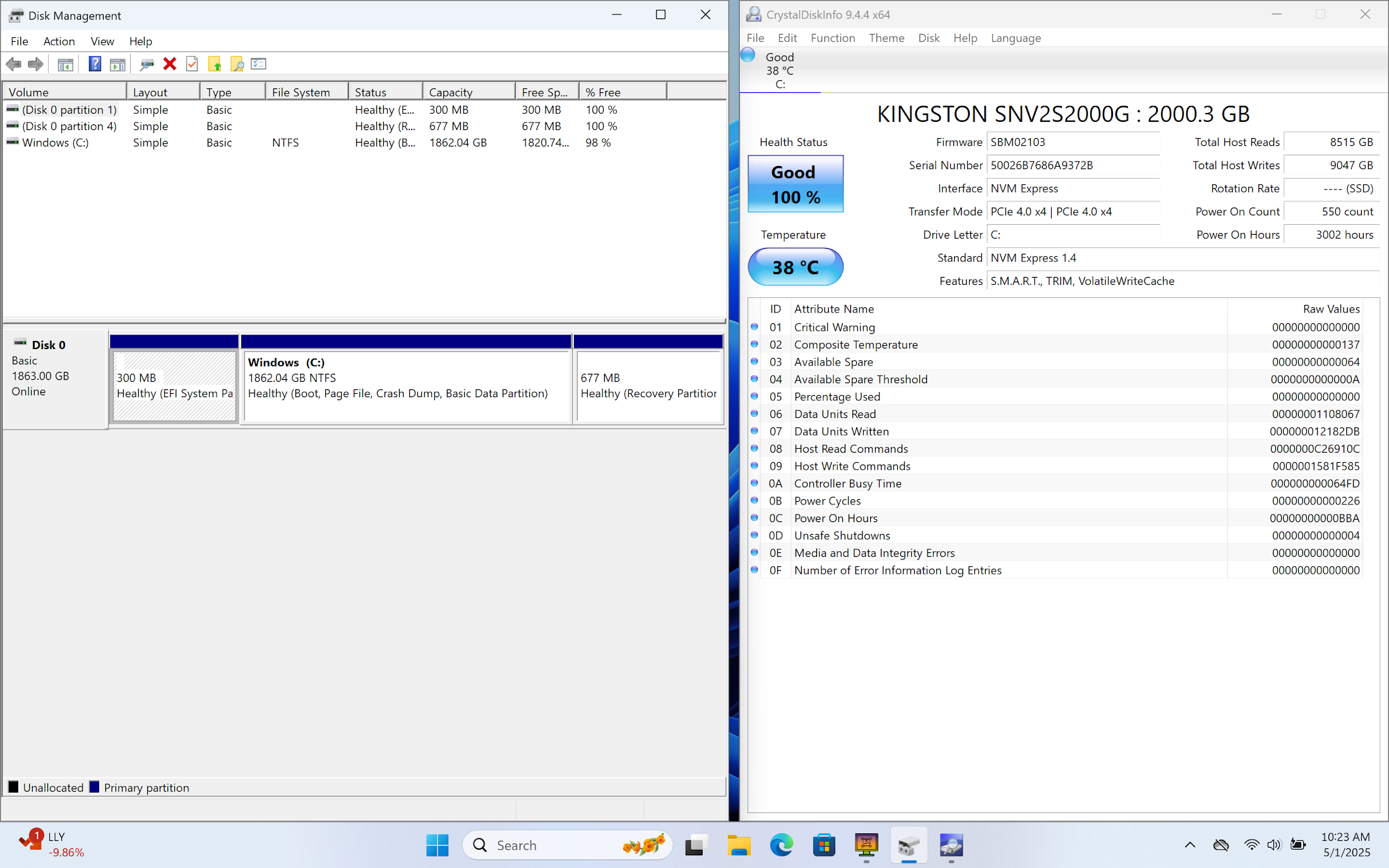
Task: Select the (Disk 0 partition 1) volume row
Action: tap(364, 109)
